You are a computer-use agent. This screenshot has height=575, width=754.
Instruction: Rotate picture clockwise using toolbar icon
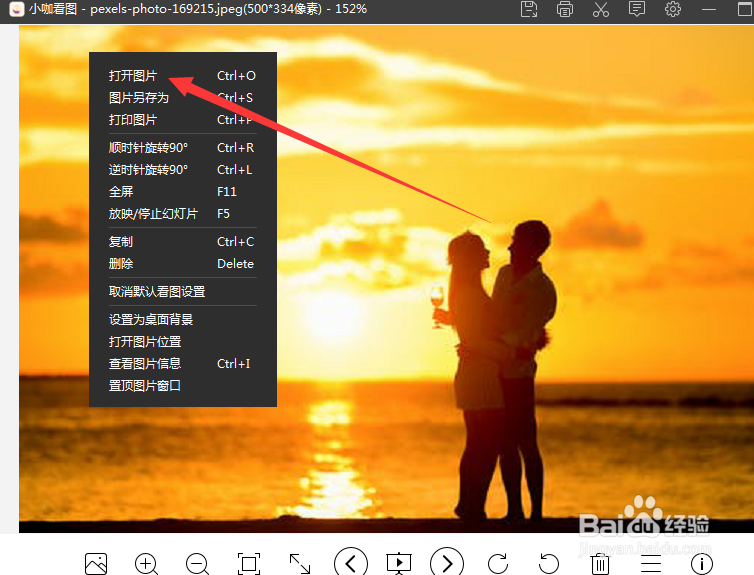coord(498,563)
